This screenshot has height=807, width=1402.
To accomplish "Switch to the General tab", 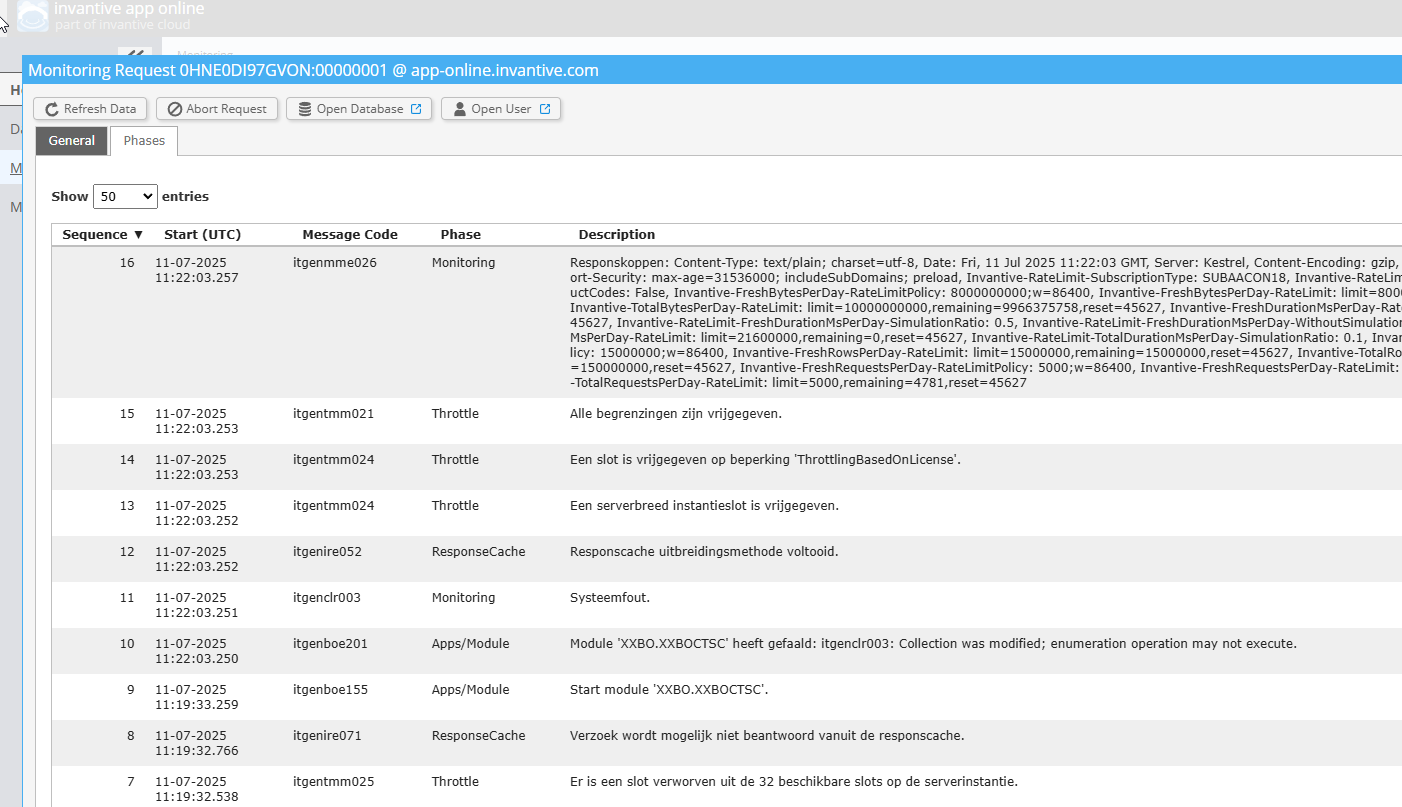I will 72,141.
